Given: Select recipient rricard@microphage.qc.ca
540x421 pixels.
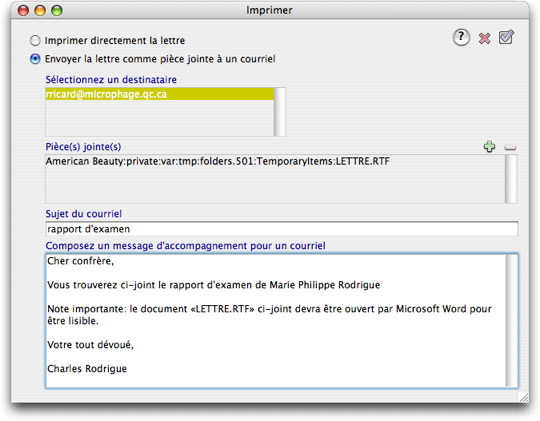Looking at the screenshot, I should (x=160, y=94).
